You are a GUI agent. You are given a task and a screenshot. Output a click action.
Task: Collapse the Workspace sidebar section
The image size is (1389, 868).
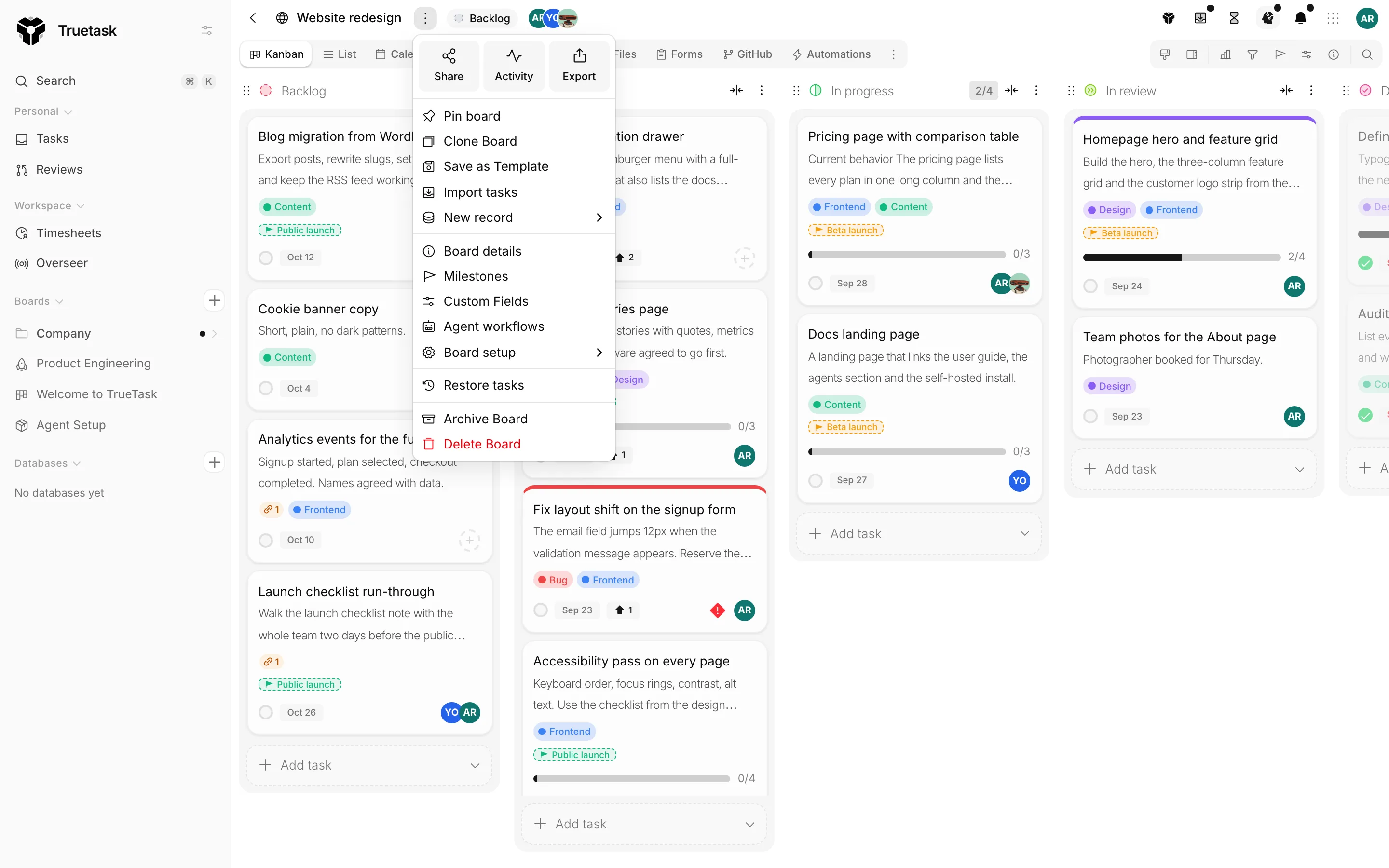(49, 205)
